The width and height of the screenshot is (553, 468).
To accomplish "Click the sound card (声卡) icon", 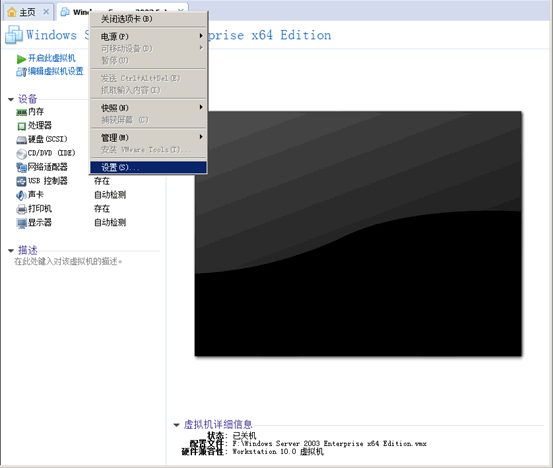I will 21,195.
